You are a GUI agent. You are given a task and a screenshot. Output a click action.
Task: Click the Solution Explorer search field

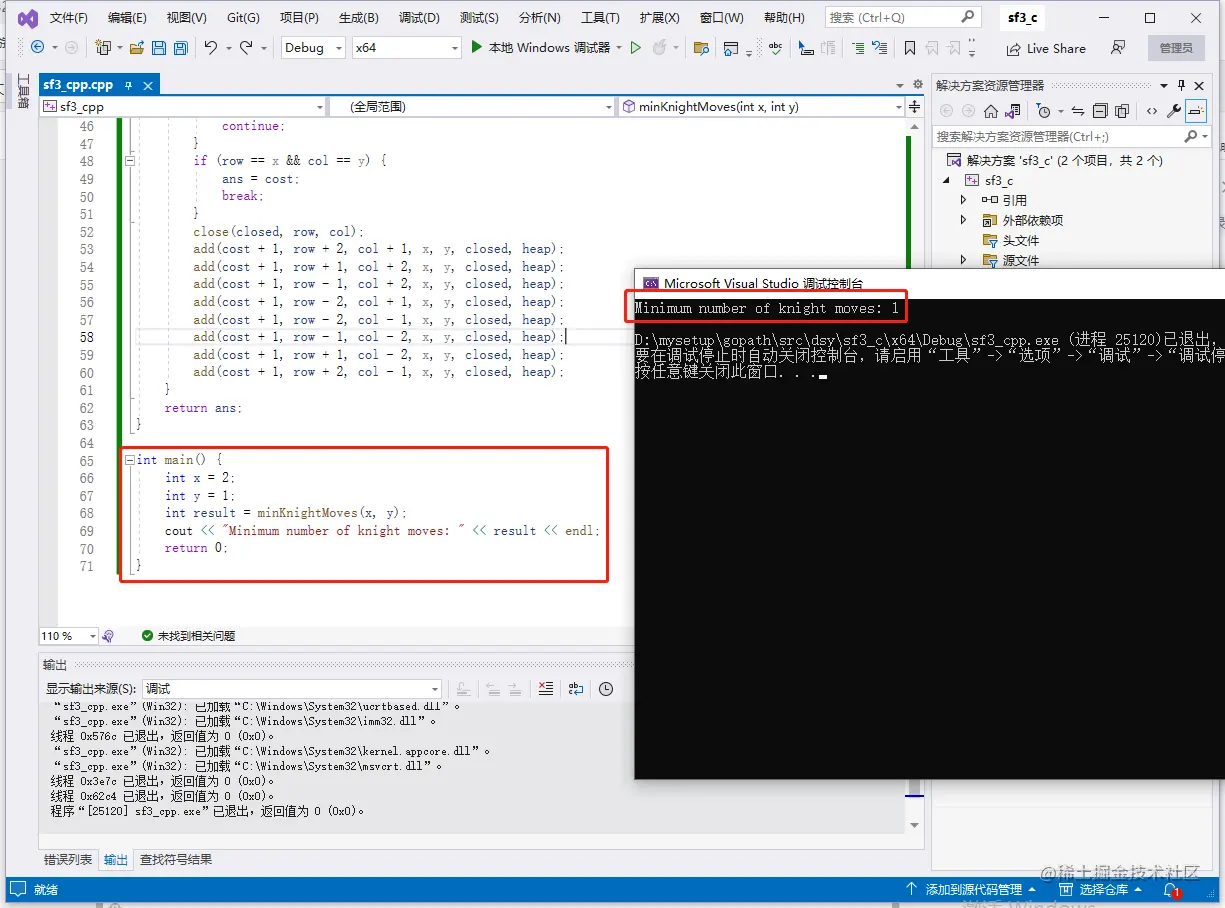1070,136
